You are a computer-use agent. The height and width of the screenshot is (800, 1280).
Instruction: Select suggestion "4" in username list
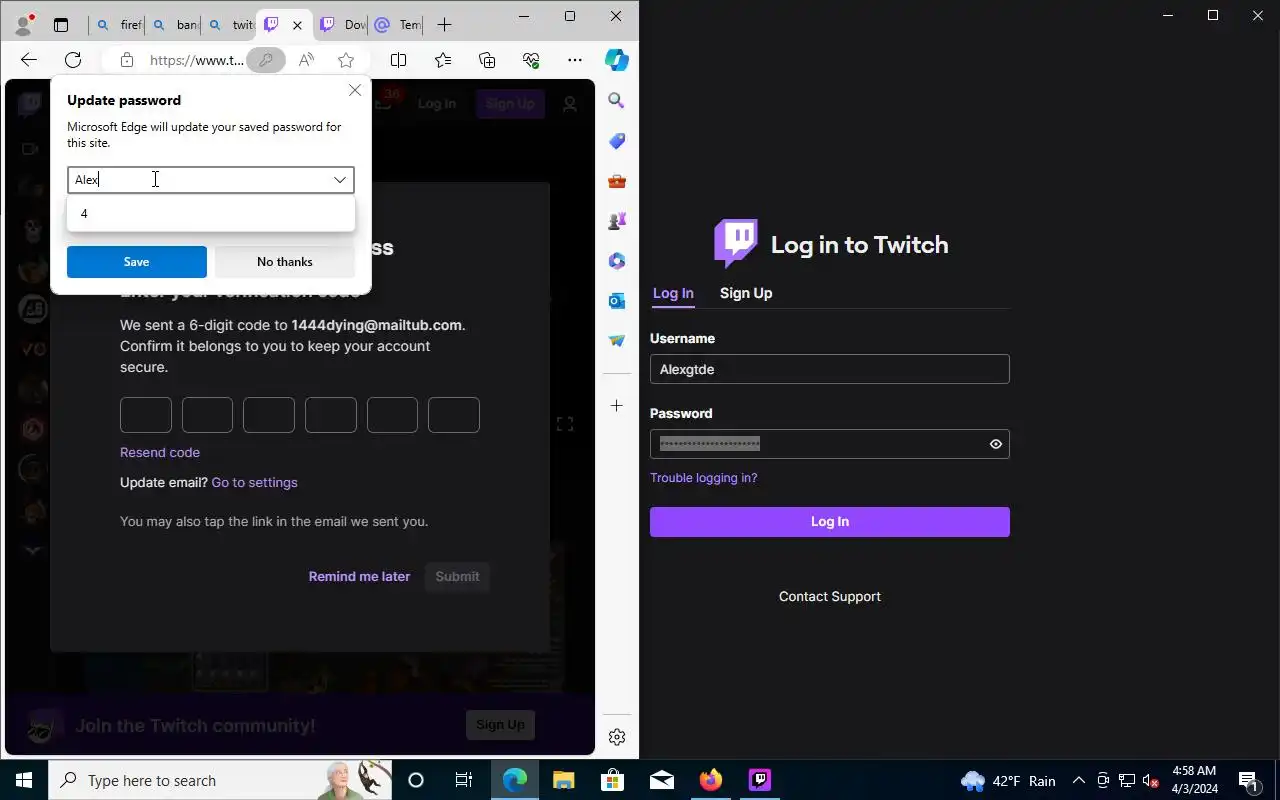[x=211, y=214]
